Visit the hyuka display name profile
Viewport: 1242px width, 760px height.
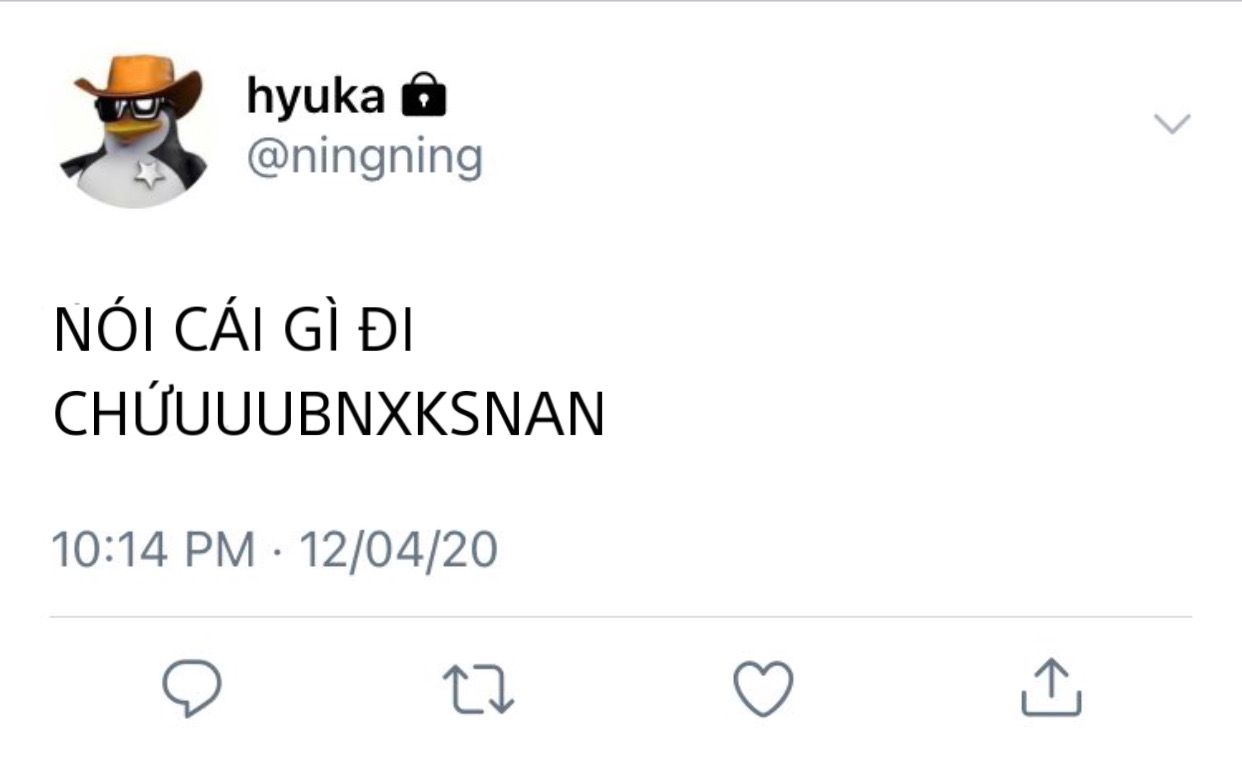tap(315, 96)
